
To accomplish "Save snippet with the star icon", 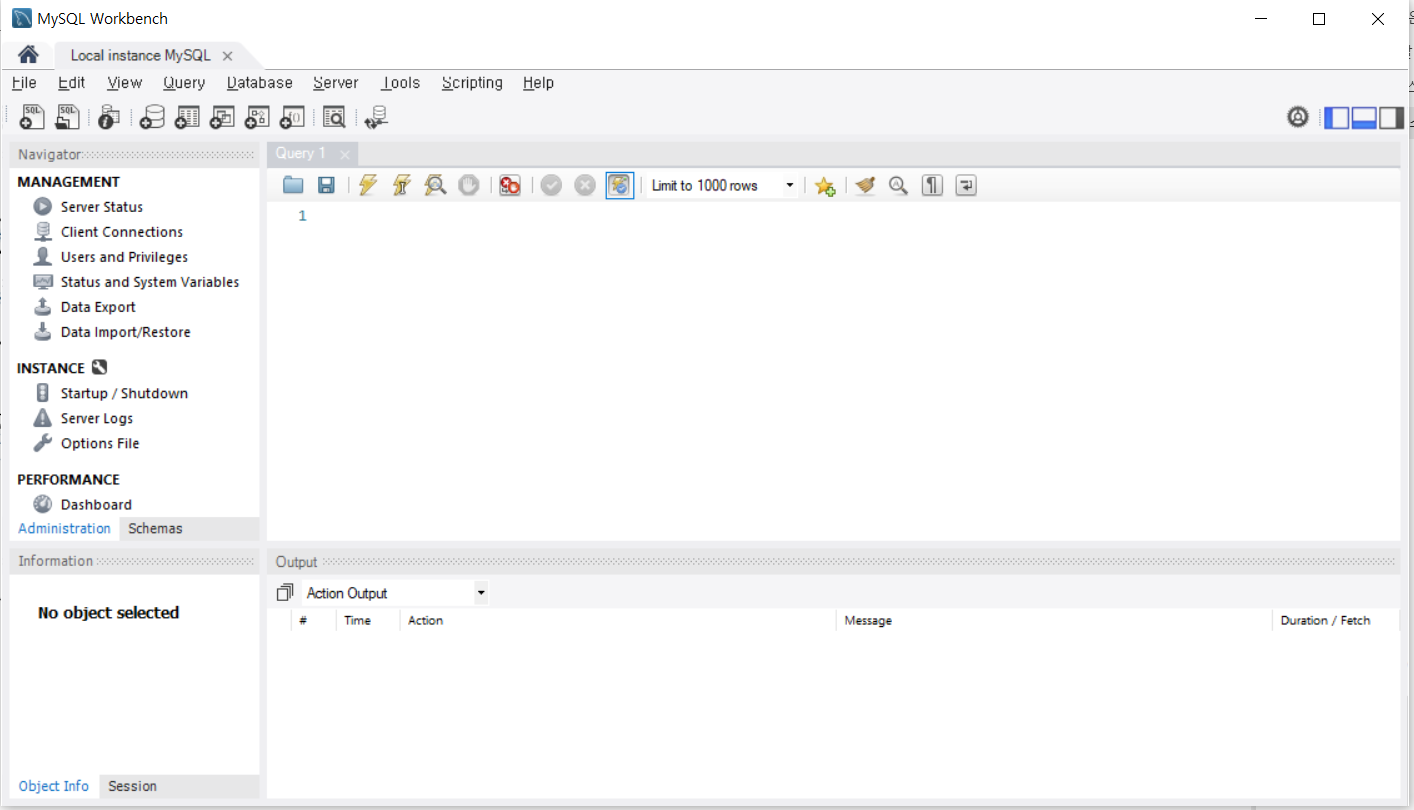I will click(824, 186).
